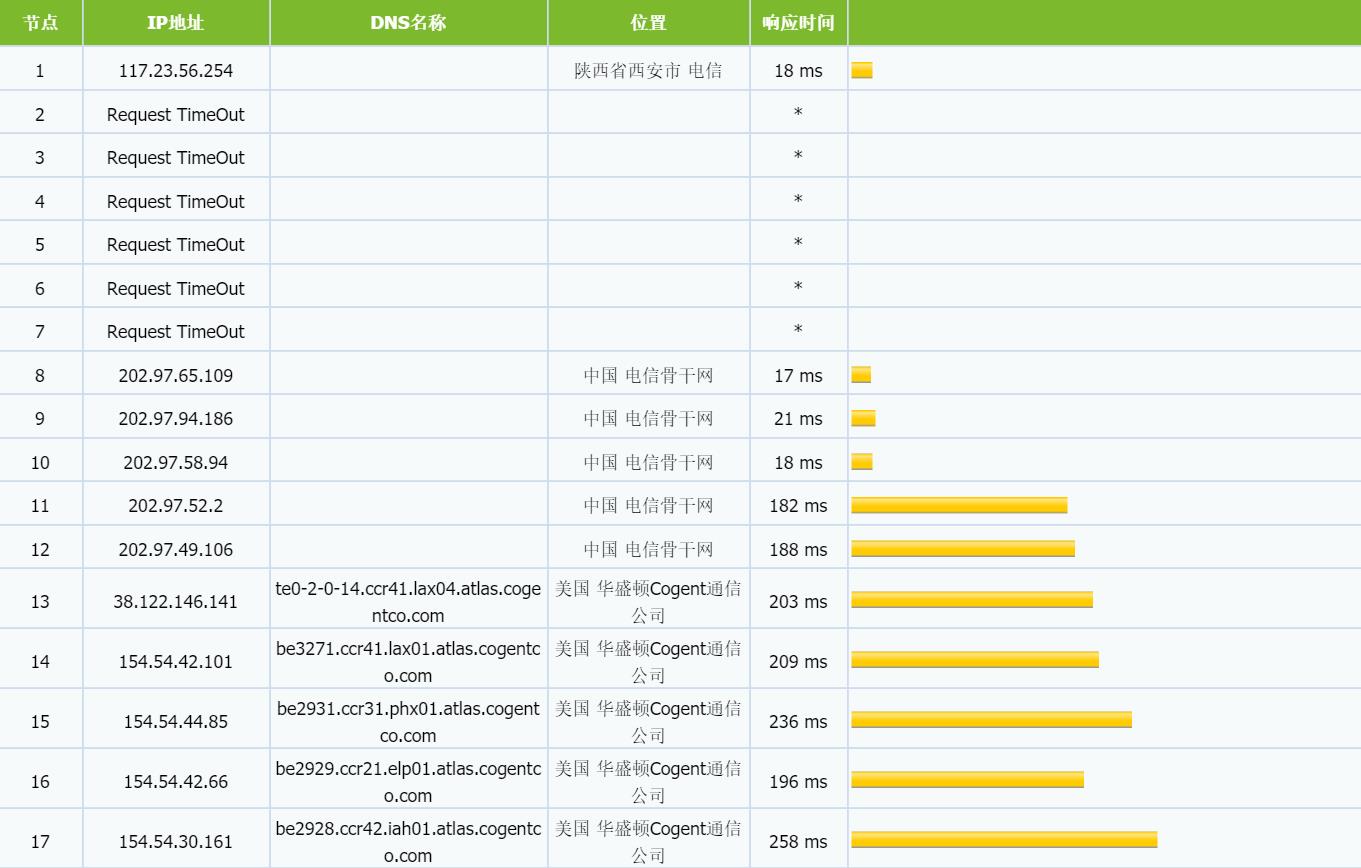Click location 陕西省西安市 电信

(648, 71)
